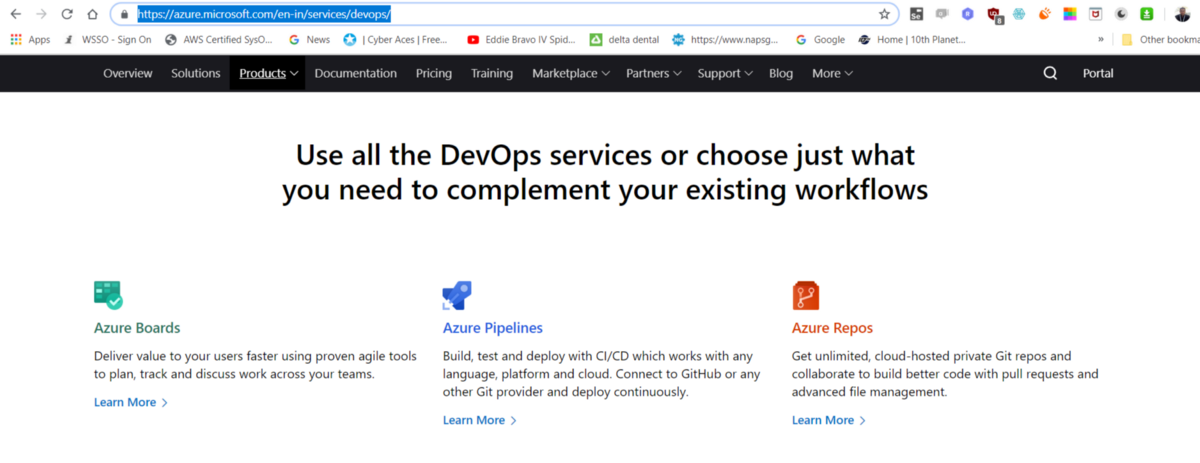The width and height of the screenshot is (1200, 463).
Task: Open the Training nav item
Action: pyautogui.click(x=492, y=73)
